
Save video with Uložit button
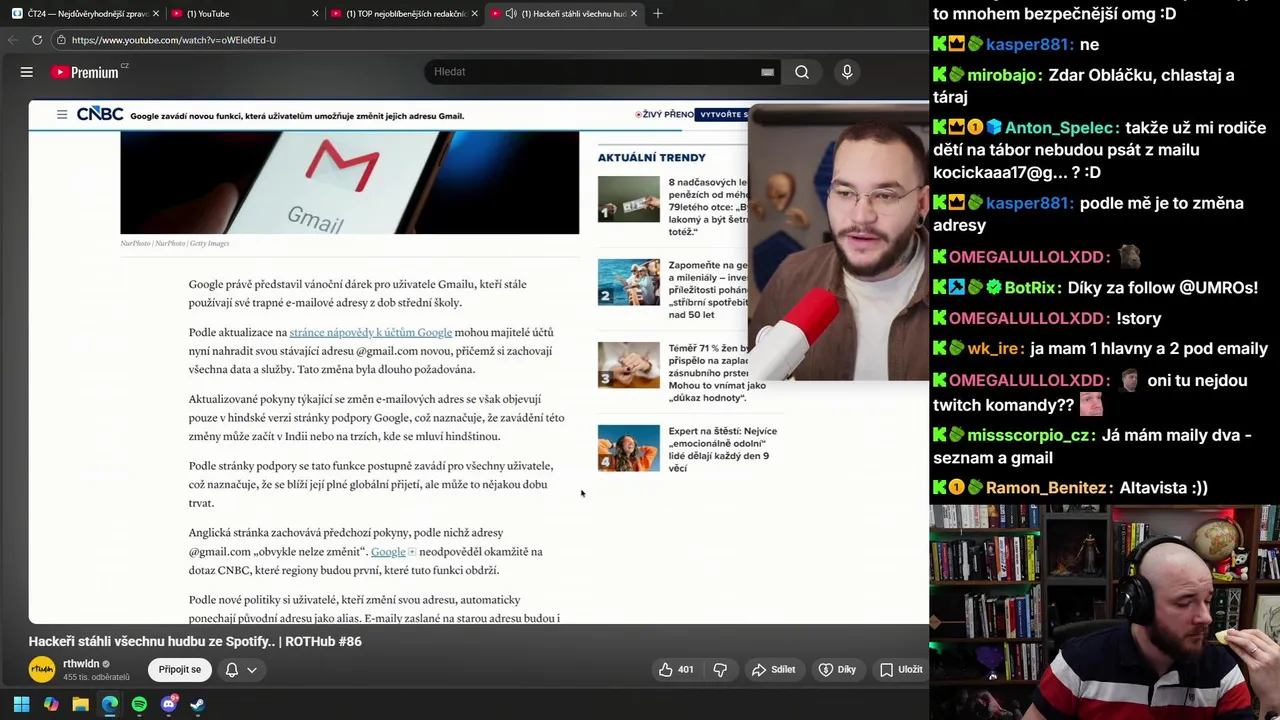[900, 670]
